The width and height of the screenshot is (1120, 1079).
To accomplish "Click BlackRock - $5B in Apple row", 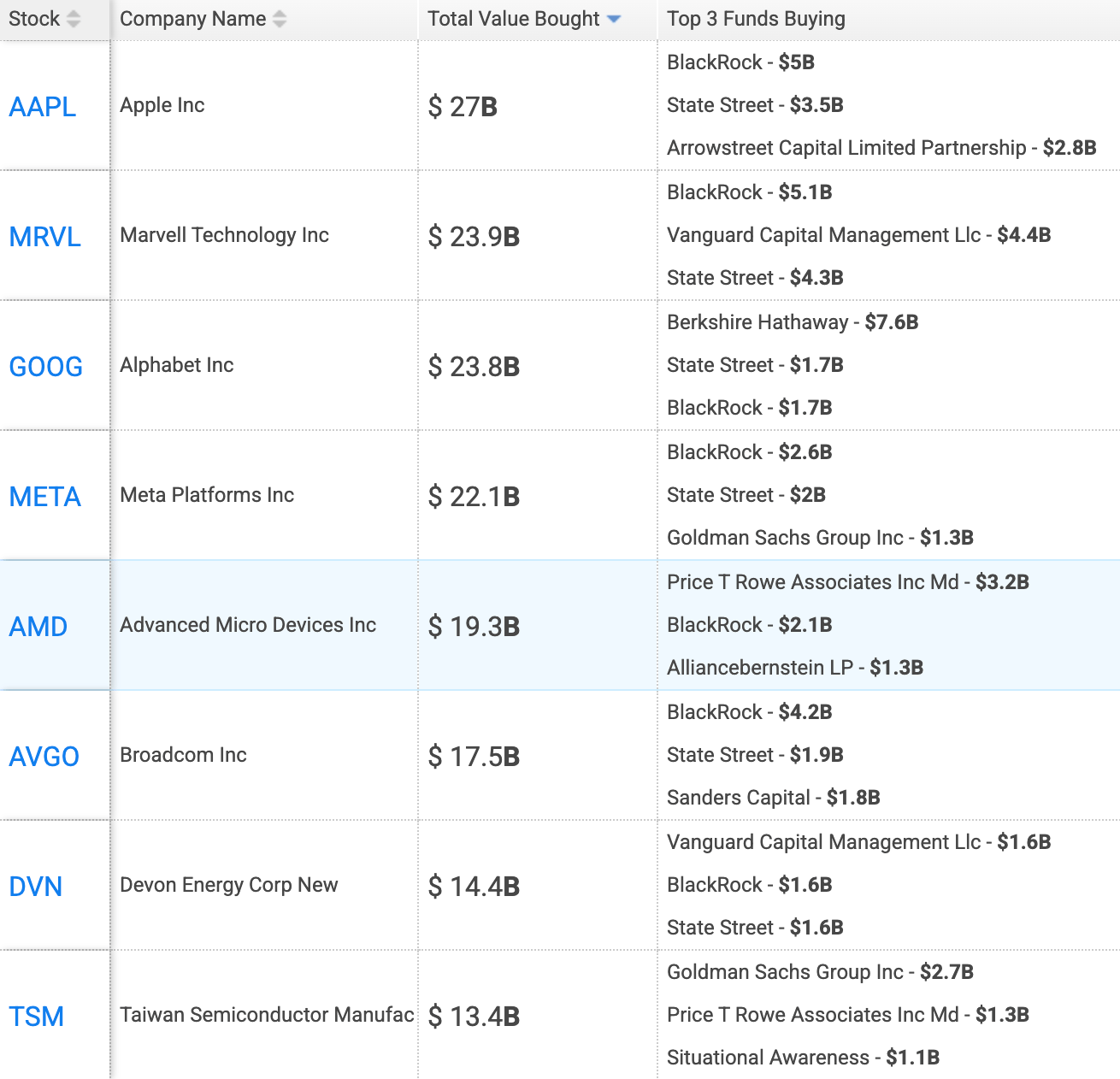I will (740, 62).
